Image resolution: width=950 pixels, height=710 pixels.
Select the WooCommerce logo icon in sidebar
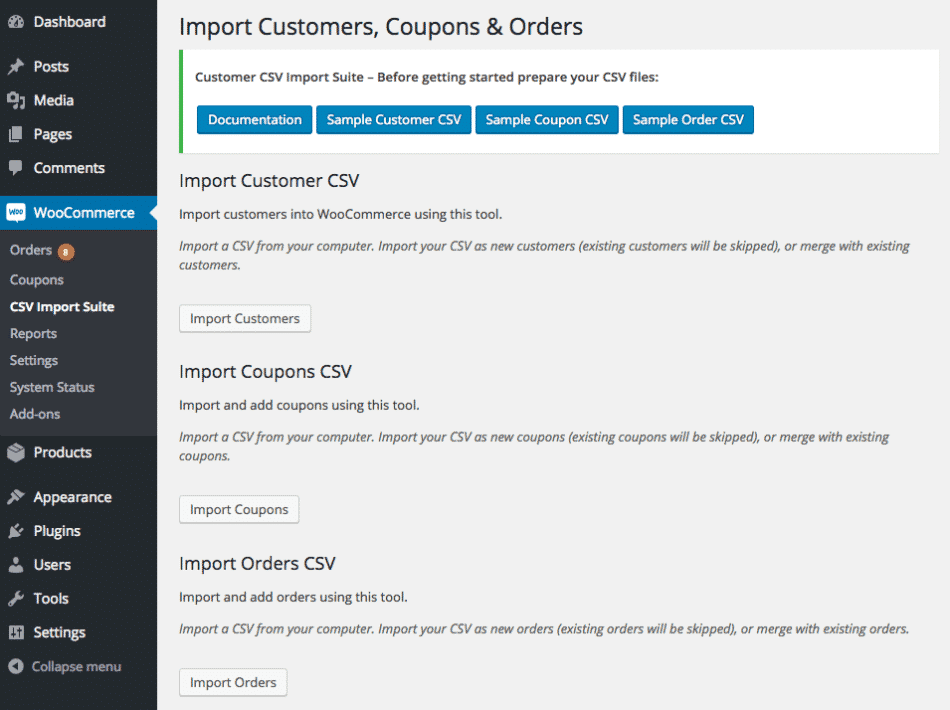click(16, 212)
